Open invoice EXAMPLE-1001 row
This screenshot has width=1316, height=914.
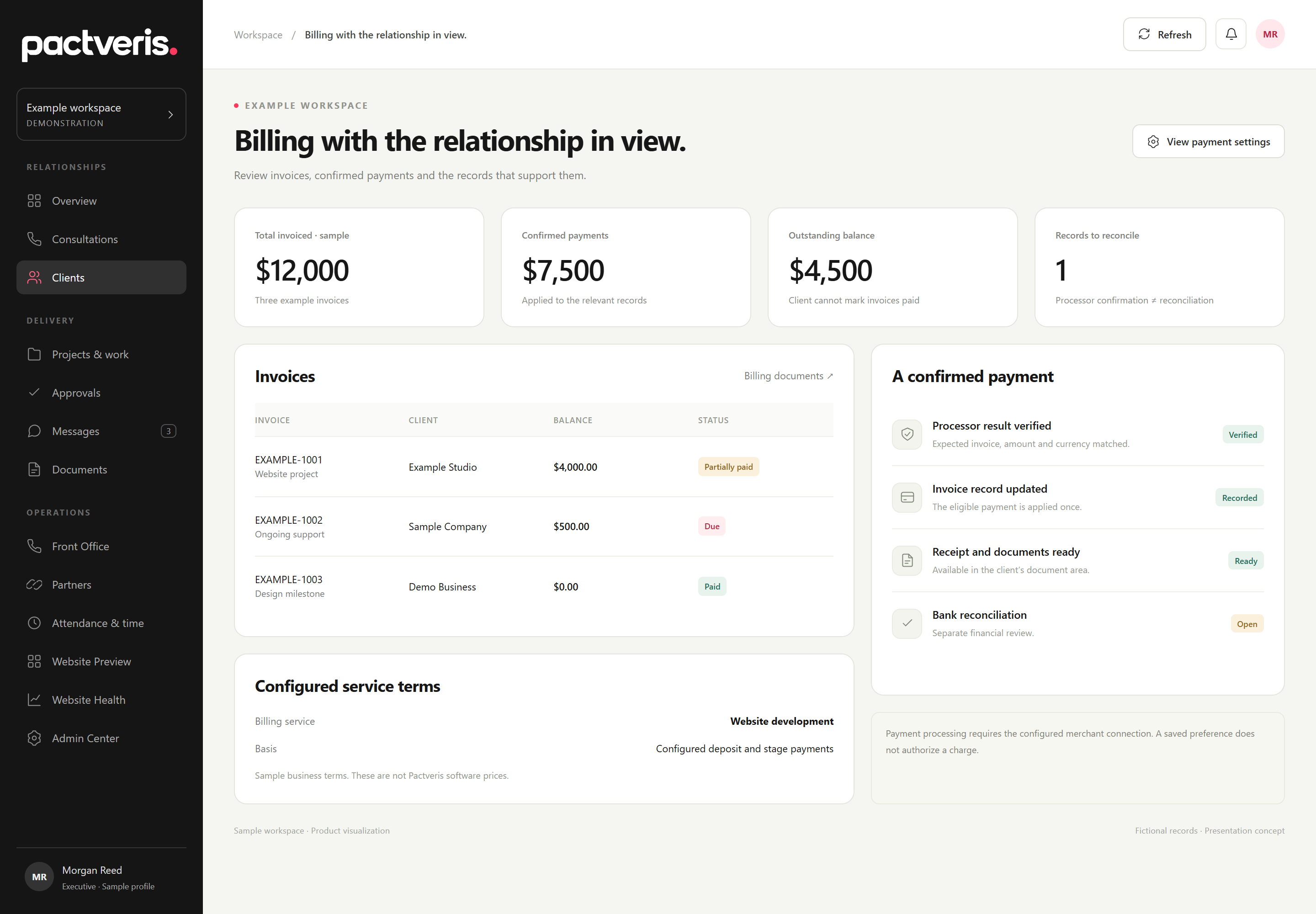tap(544, 467)
